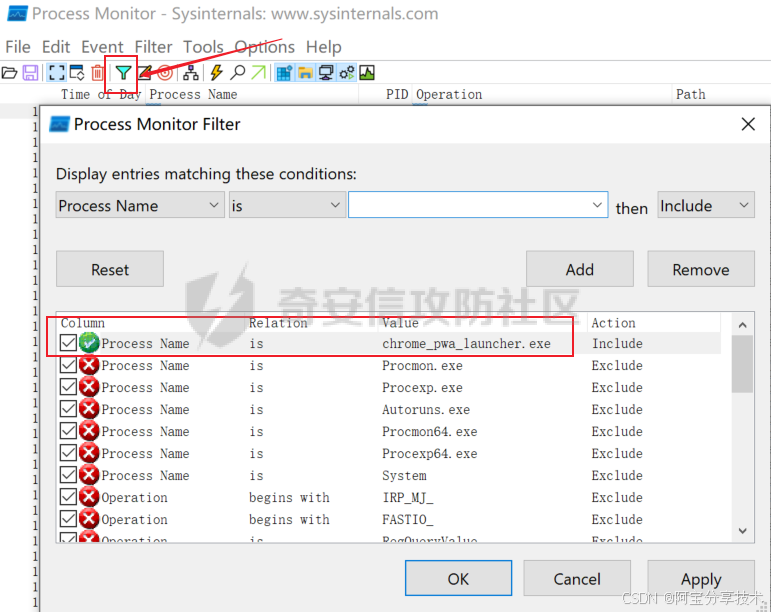771x612 pixels.
Task: Open the Filter dialog with the funnel icon
Action: (123, 73)
